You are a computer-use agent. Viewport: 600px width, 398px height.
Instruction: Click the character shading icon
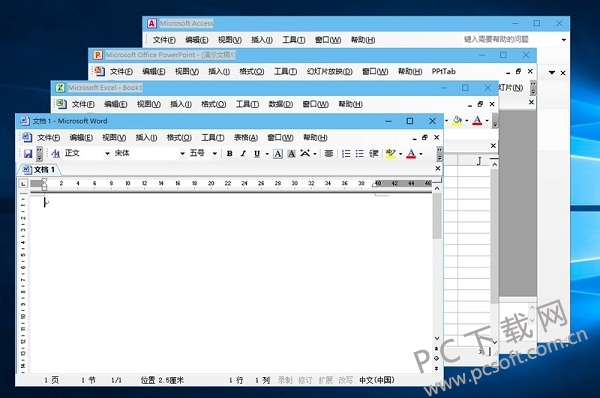tap(292, 154)
